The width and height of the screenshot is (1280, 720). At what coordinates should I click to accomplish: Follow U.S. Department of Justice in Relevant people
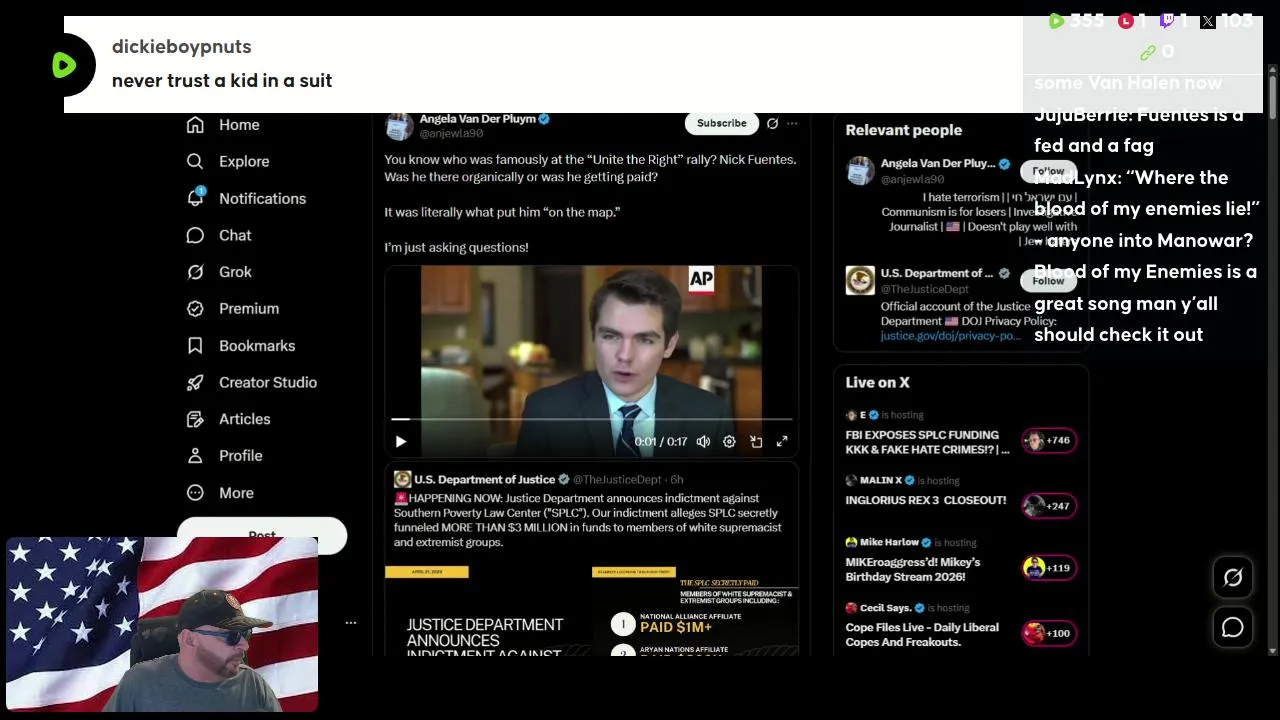(x=1048, y=281)
